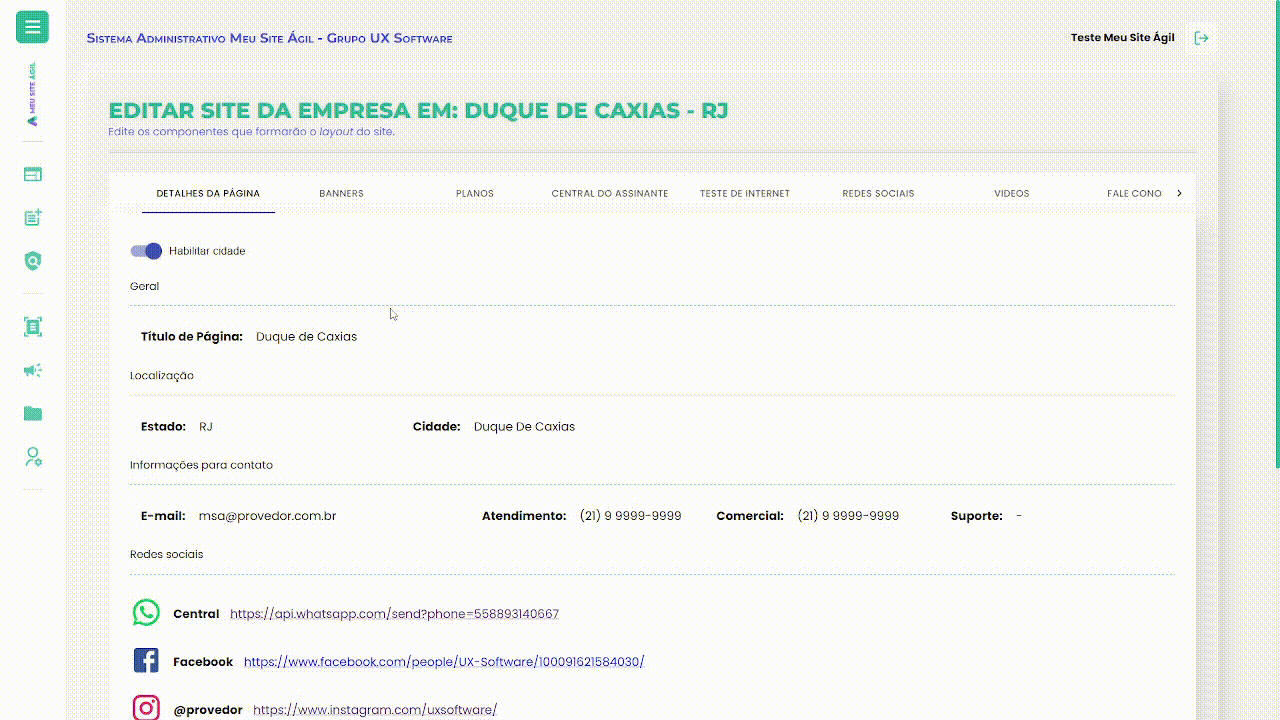
Task: Click the user settings sidebar icon
Action: pos(33,457)
